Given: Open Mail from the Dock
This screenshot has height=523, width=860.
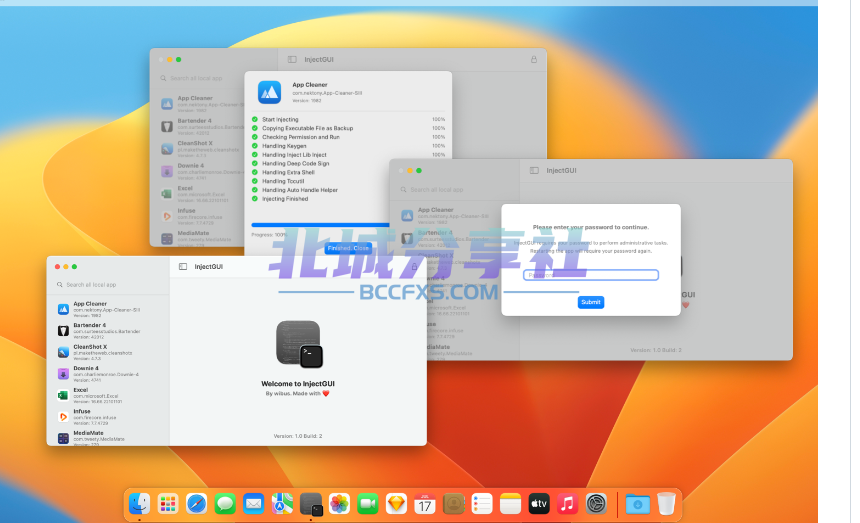Looking at the screenshot, I should (x=253, y=503).
